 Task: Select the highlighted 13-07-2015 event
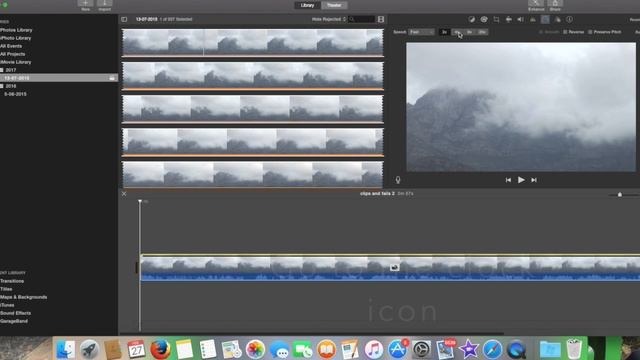(59, 78)
